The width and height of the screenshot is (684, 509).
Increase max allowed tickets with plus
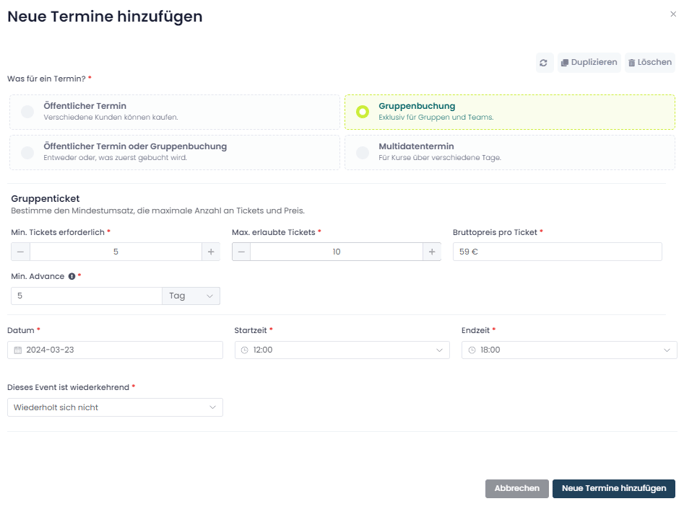pyautogui.click(x=432, y=252)
